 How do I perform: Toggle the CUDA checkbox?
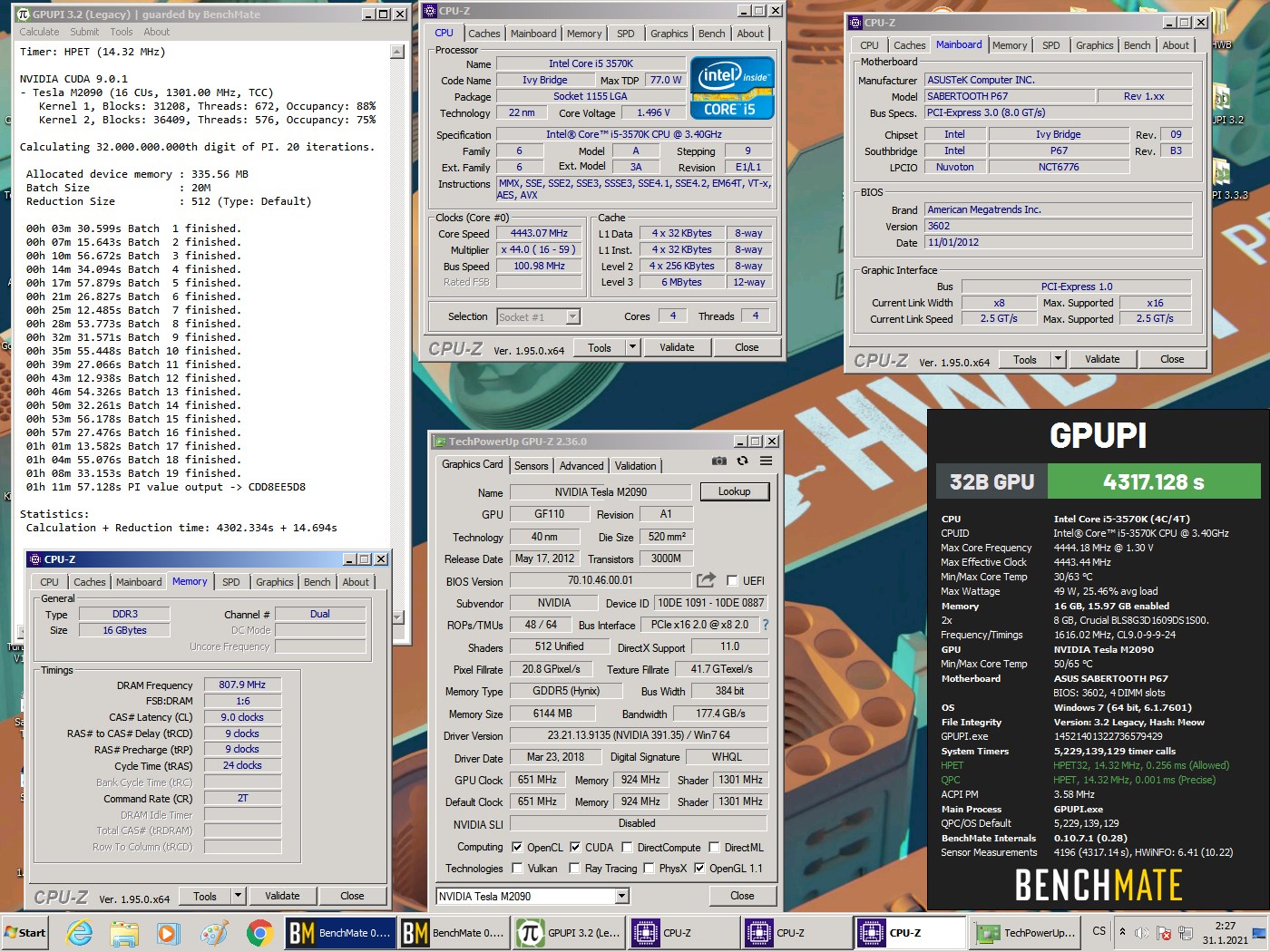click(575, 848)
